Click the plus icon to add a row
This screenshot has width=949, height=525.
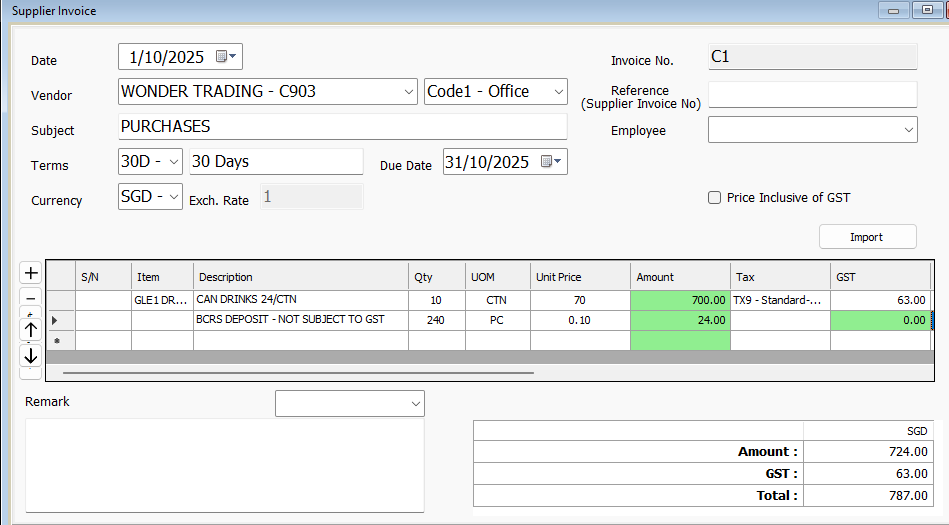30,273
